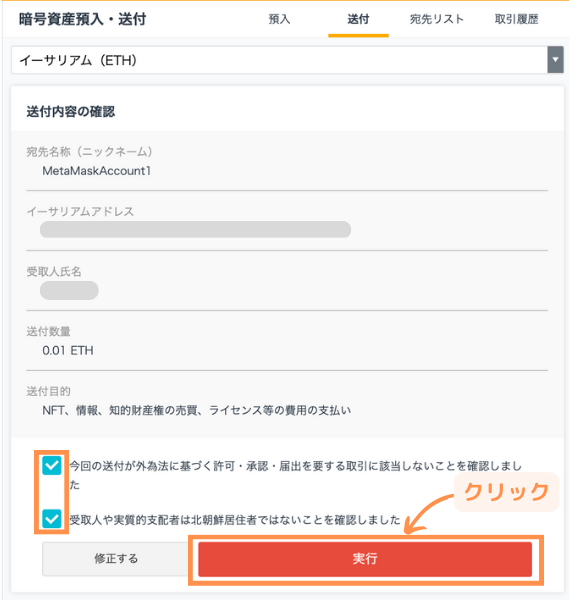Click the red 実行 button

[x=365, y=559]
